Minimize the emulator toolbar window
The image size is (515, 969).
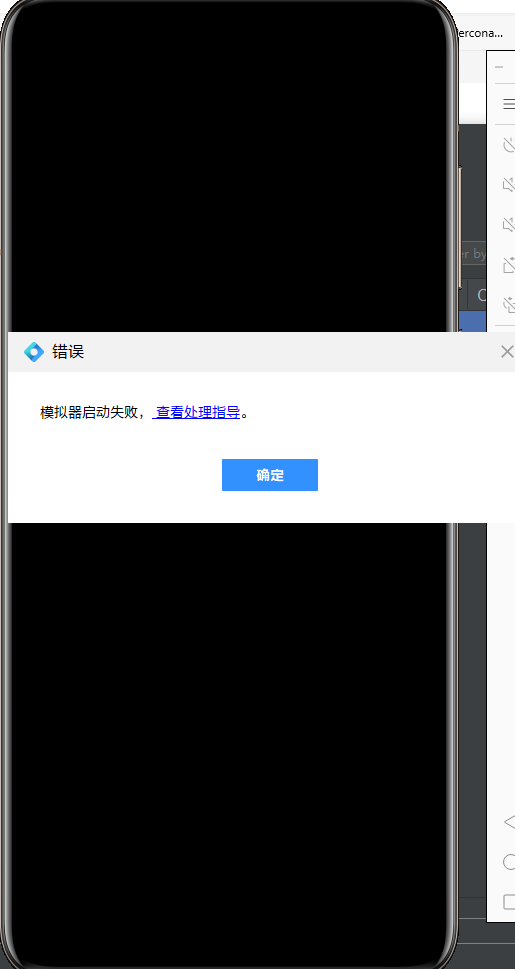pyautogui.click(x=499, y=67)
